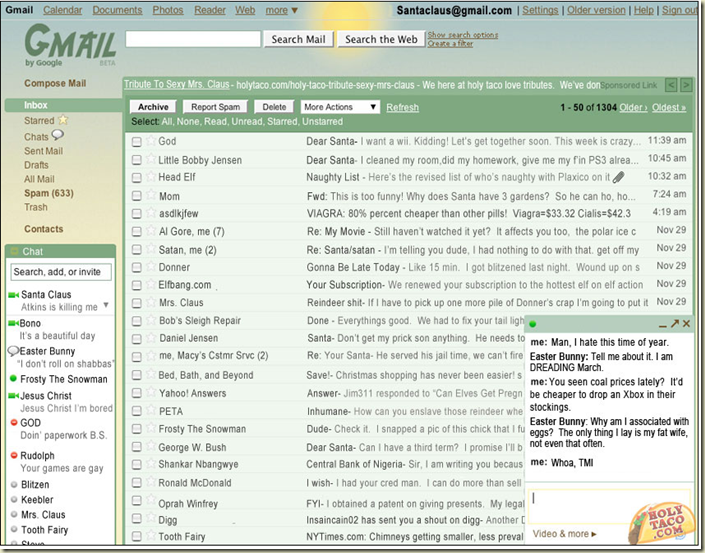Star the Donner email

click(x=151, y=267)
